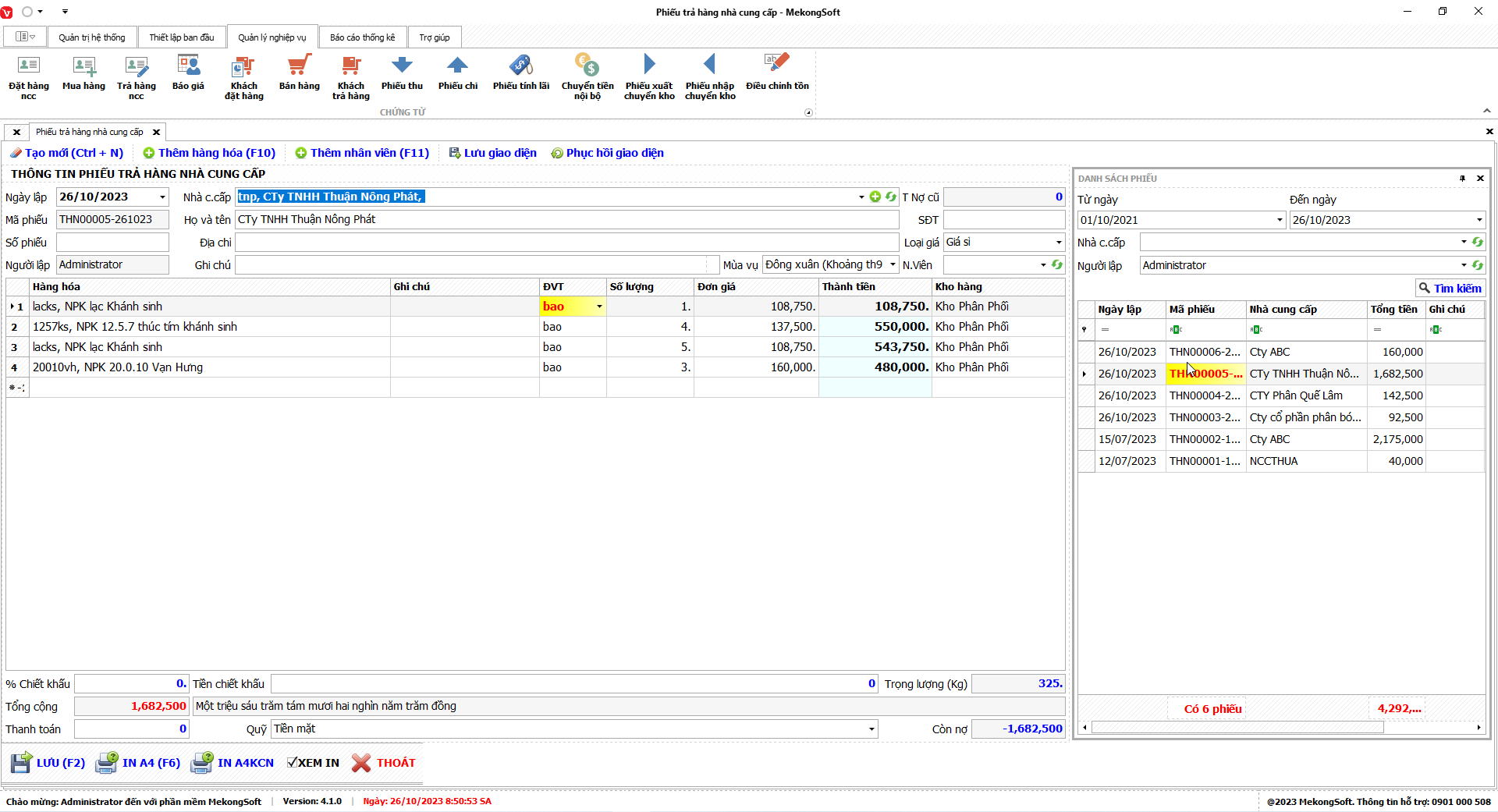This screenshot has height=812, width=1498.
Task: Switch to Báo cáo thống kê tab
Action: 362,37
